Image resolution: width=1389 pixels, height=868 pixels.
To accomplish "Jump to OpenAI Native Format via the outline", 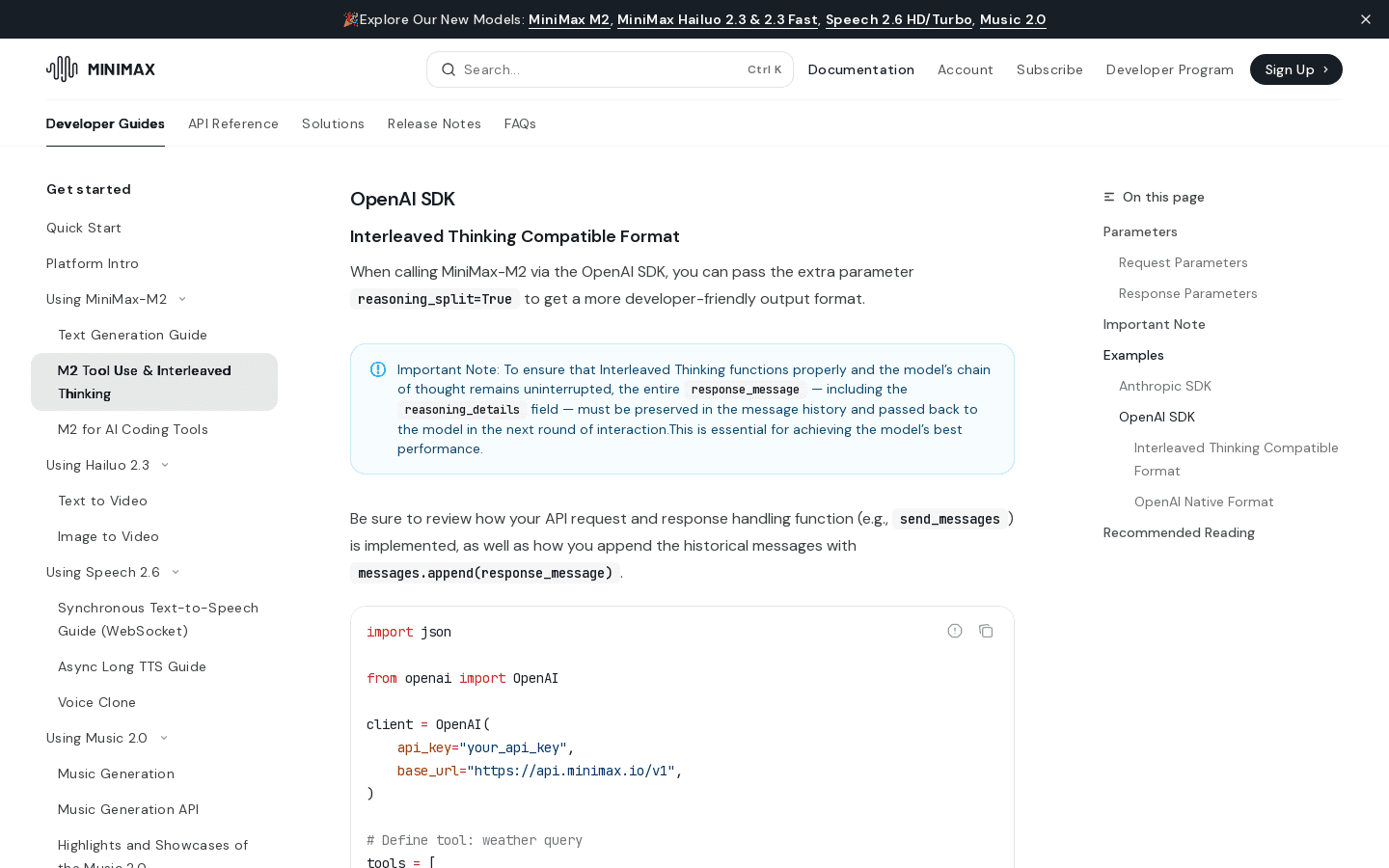I will (x=1204, y=502).
